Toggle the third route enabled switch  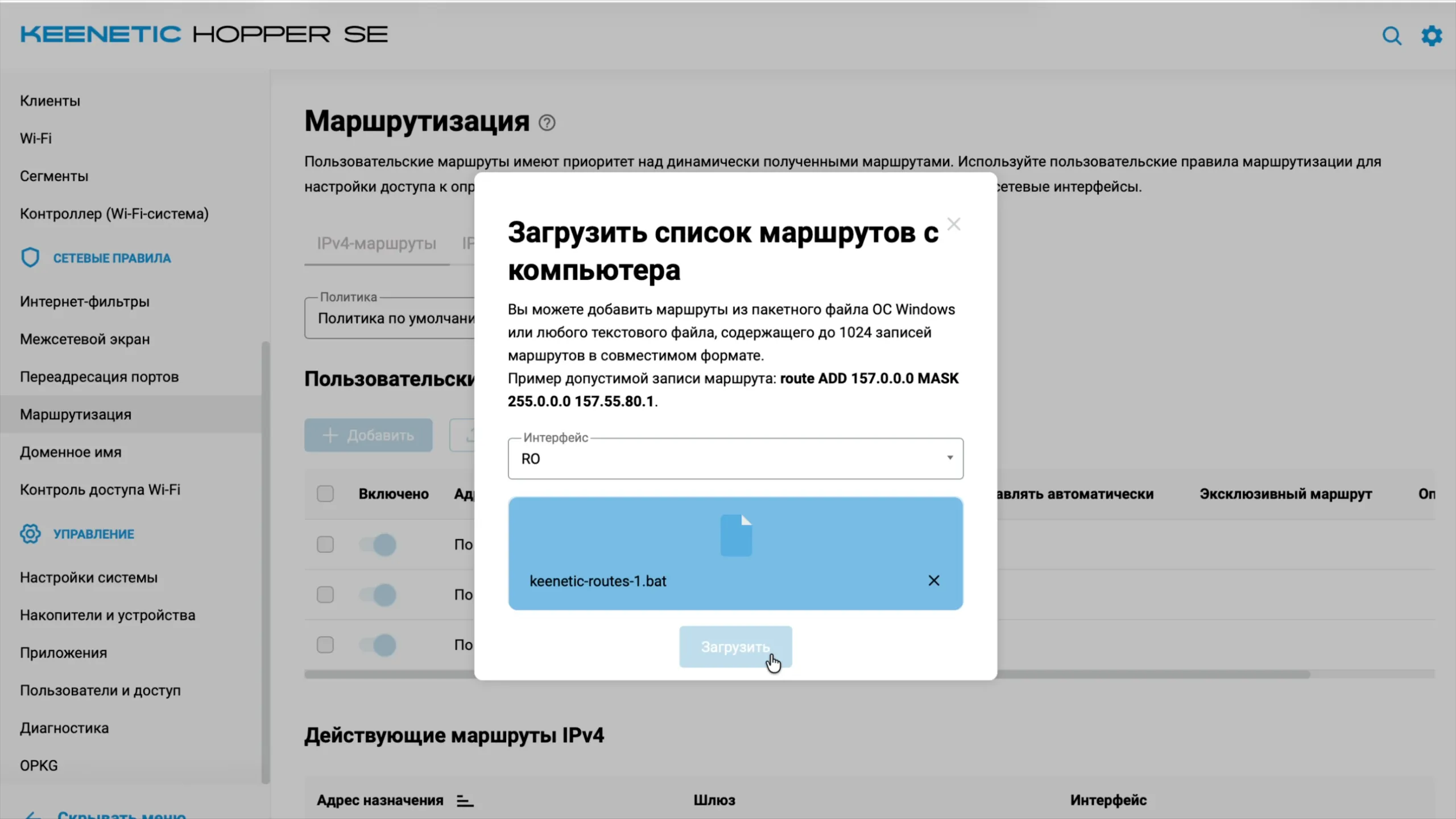[x=378, y=644]
